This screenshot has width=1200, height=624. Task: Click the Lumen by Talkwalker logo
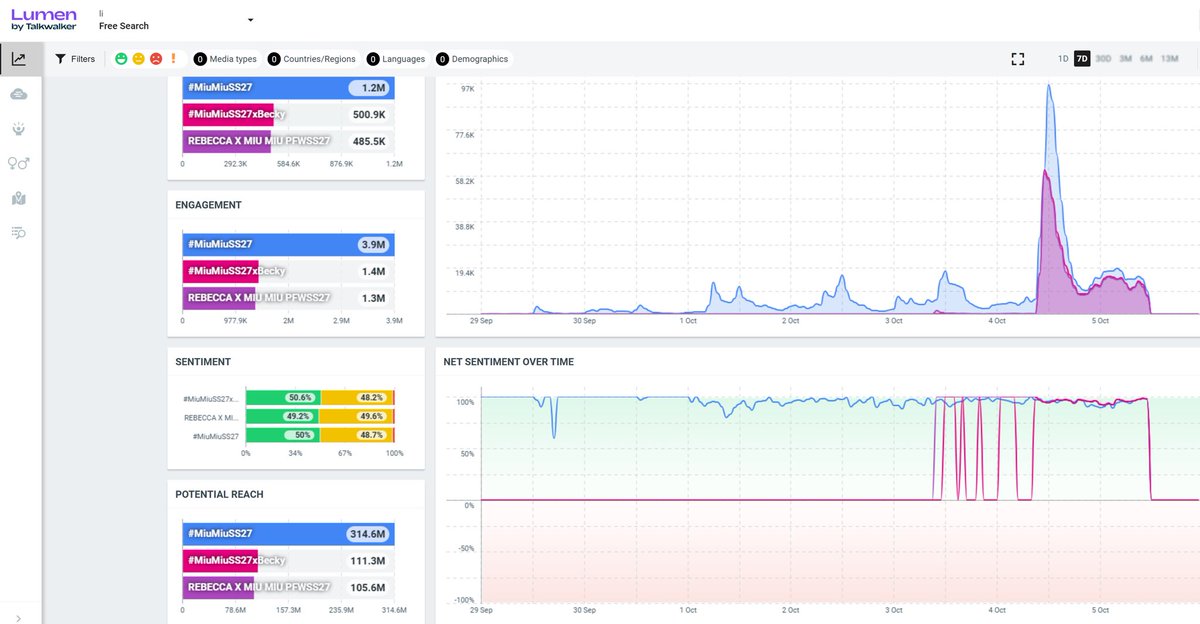tap(44, 20)
